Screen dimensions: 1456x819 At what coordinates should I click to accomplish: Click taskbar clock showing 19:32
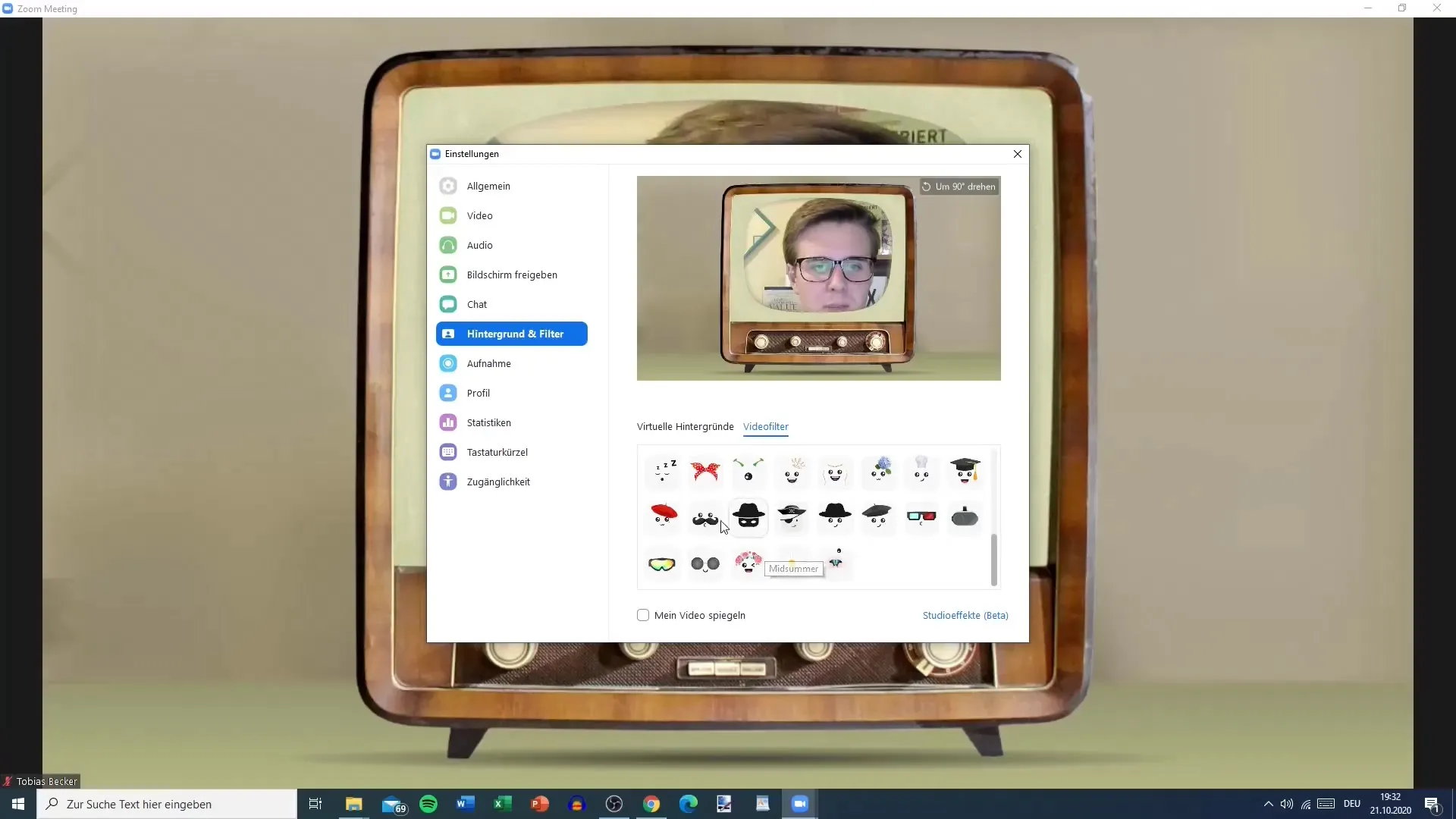(x=1390, y=804)
